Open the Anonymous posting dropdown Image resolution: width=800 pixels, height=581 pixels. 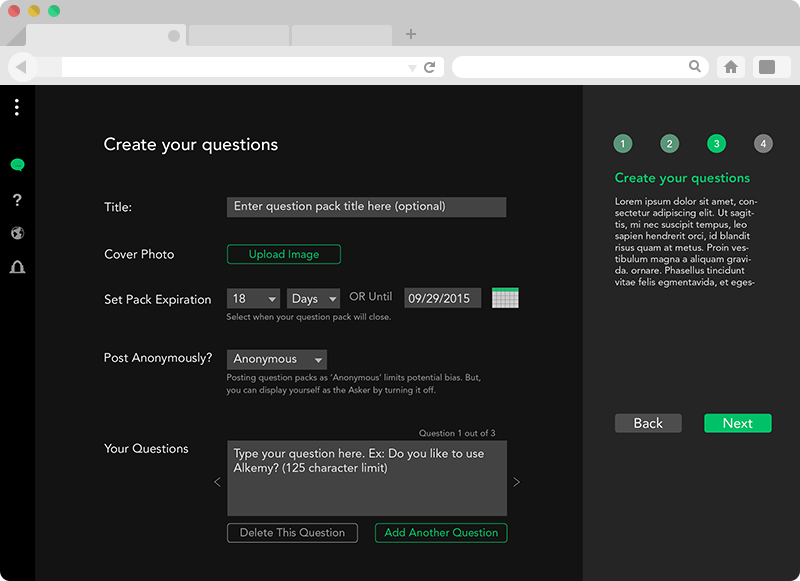point(277,359)
